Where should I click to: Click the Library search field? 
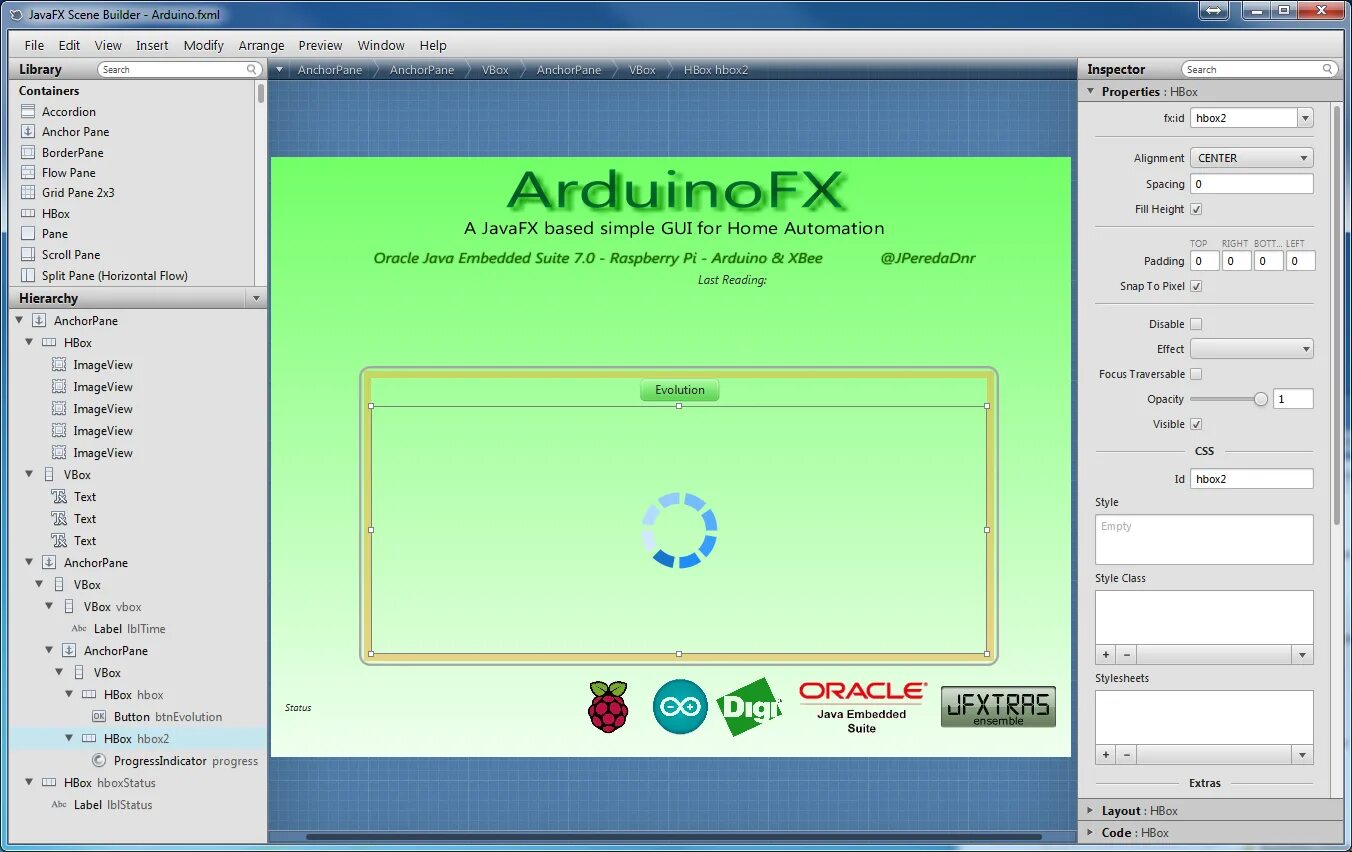pos(180,69)
